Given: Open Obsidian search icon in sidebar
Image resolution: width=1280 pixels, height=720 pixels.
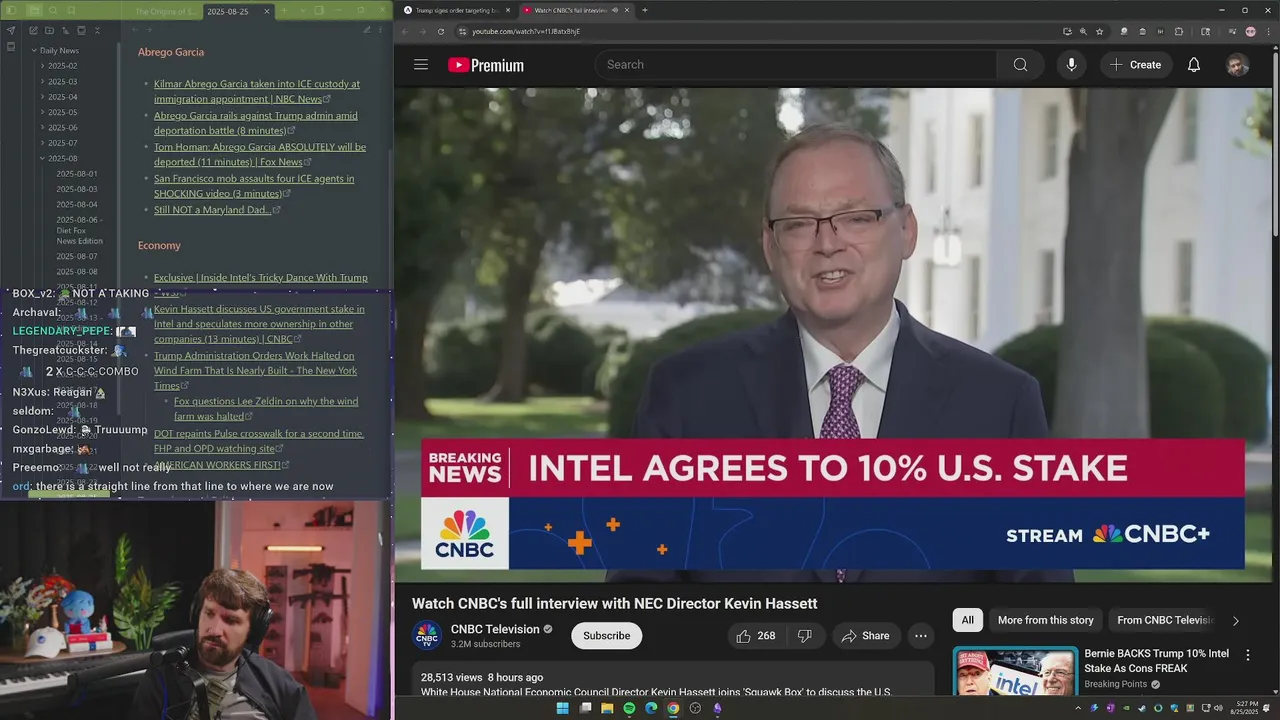Looking at the screenshot, I should 53,11.
